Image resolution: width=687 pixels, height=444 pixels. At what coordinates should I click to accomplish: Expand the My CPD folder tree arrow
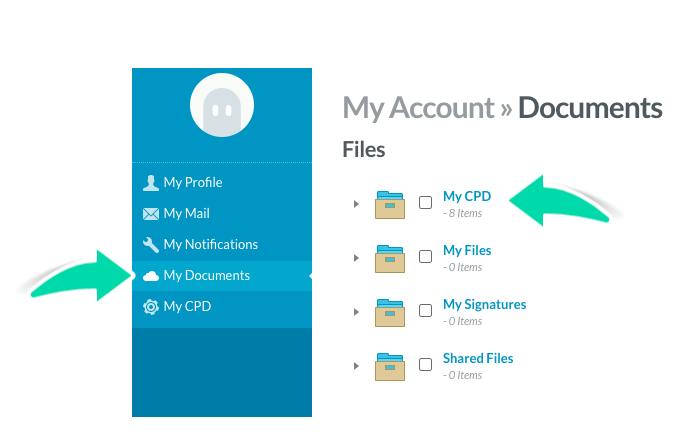click(356, 204)
